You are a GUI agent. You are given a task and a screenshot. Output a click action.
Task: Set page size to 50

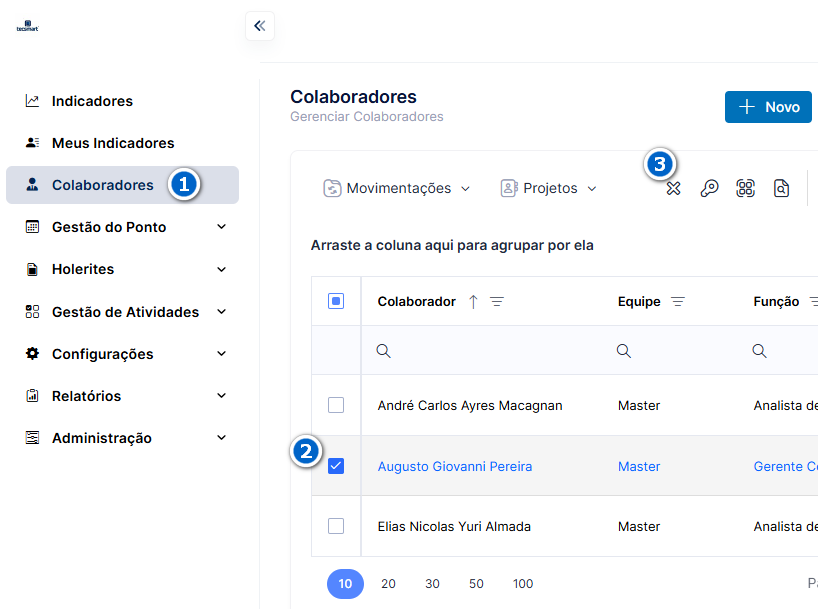[476, 584]
